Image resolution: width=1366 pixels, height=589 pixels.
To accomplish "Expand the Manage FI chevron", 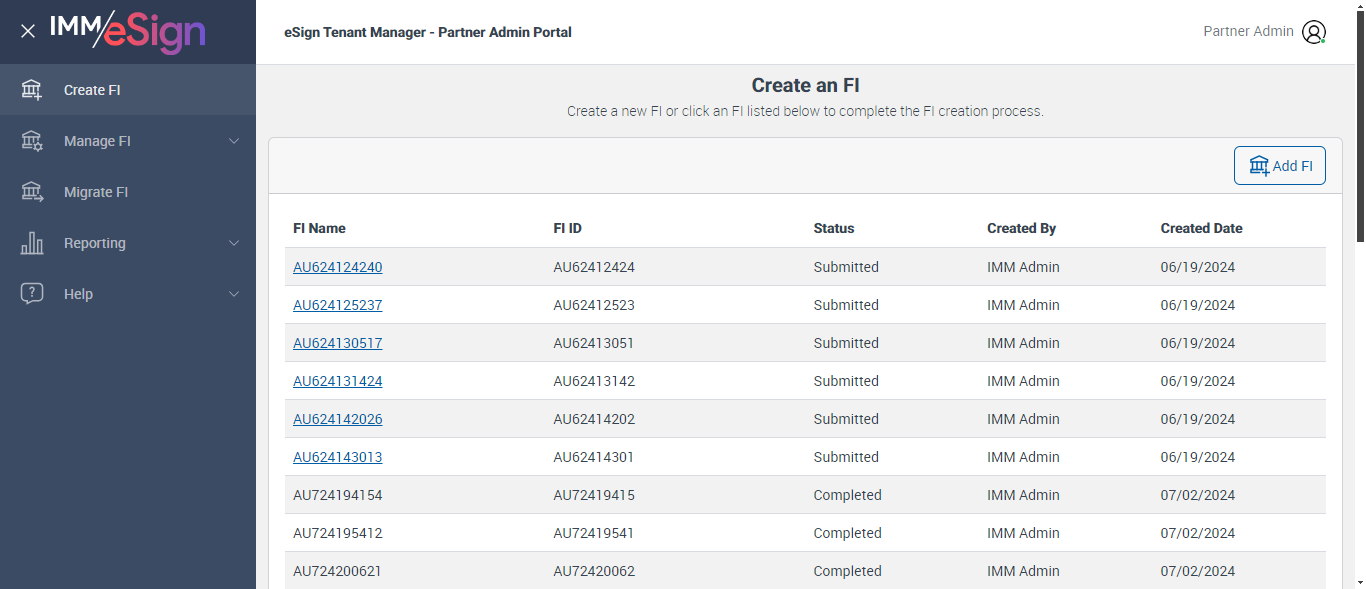I will pos(234,141).
